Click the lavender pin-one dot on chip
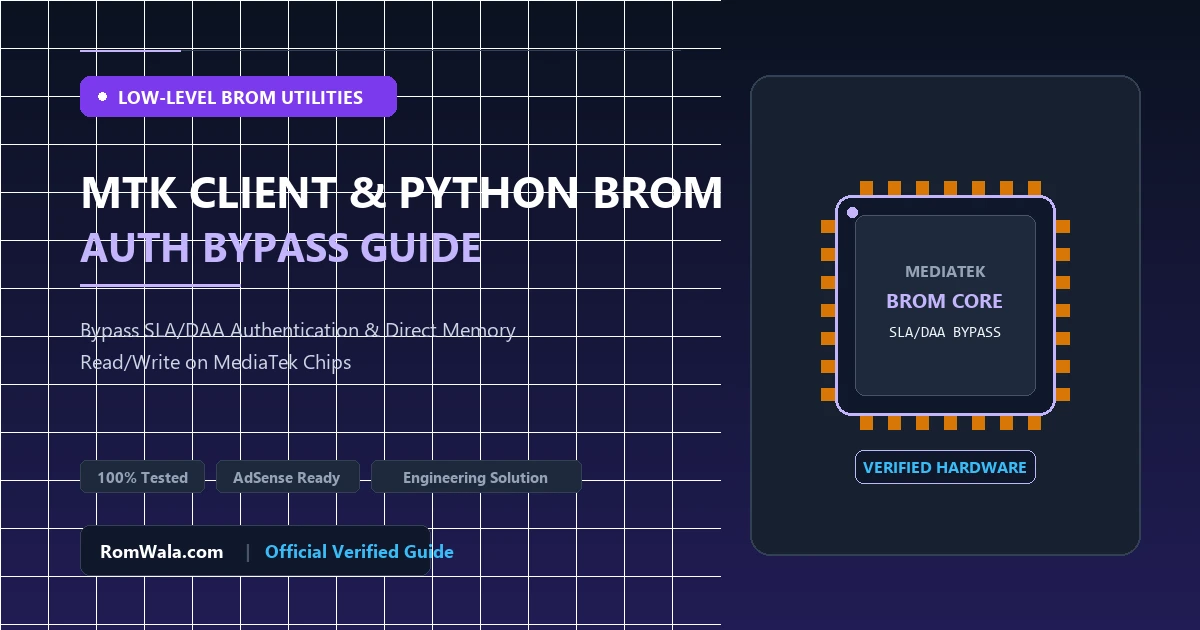 (x=852, y=212)
